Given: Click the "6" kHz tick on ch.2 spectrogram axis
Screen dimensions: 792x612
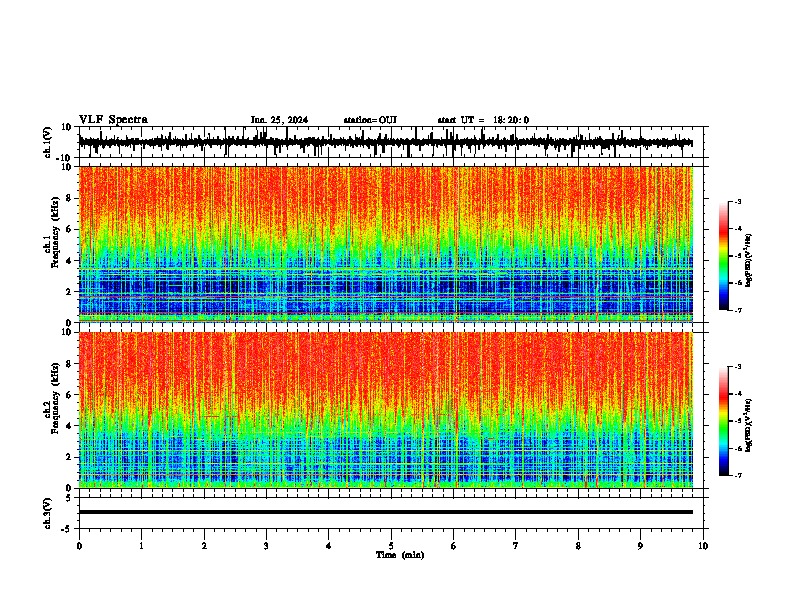Looking at the screenshot, I should coord(69,395).
